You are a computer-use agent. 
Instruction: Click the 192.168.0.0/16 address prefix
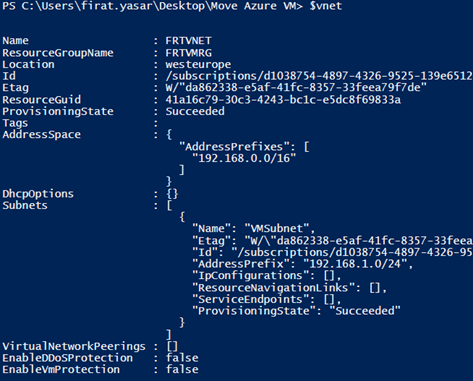tap(244, 158)
